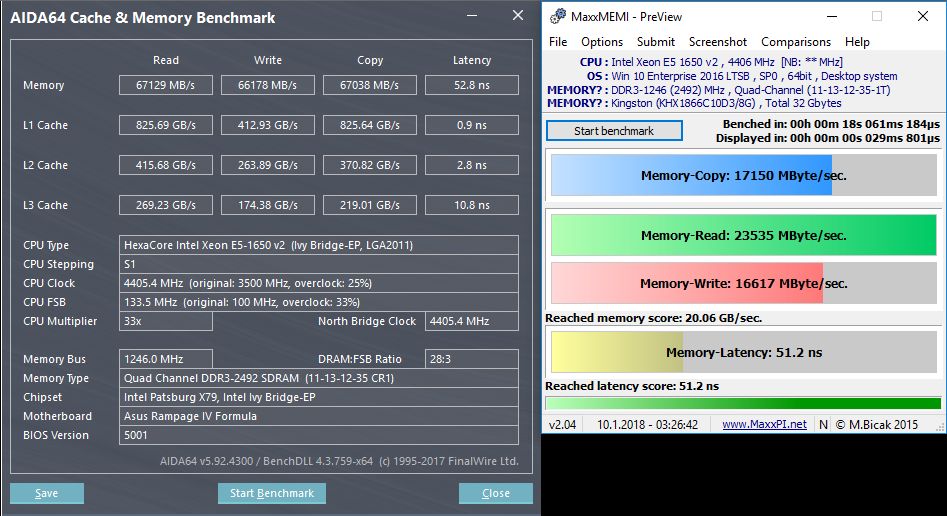
Task: Minimize the MaxxMEMI window
Action: click(x=832, y=17)
